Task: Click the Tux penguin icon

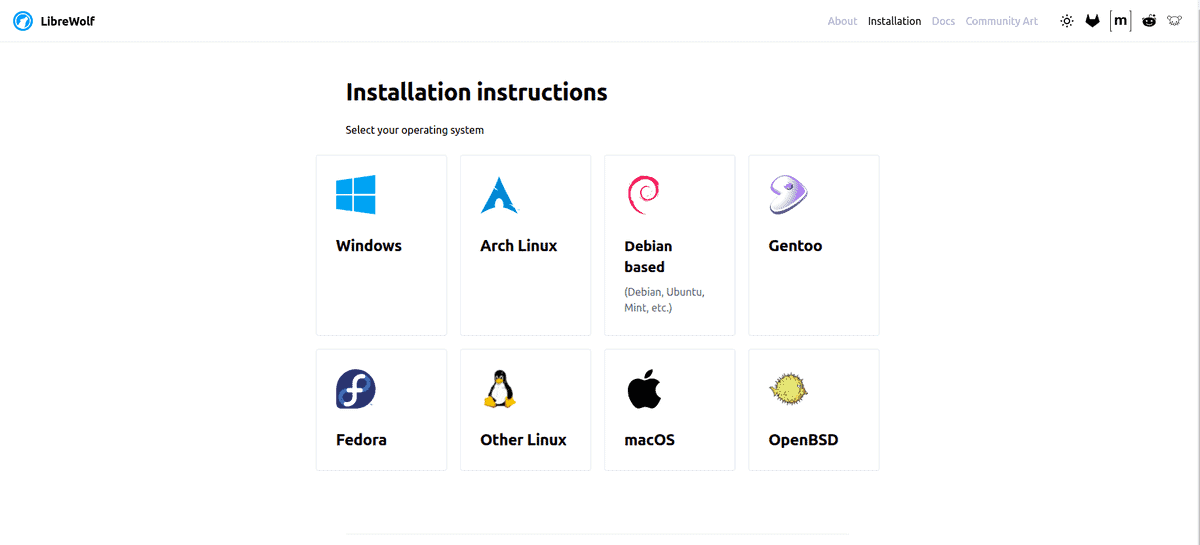Action: tap(499, 389)
